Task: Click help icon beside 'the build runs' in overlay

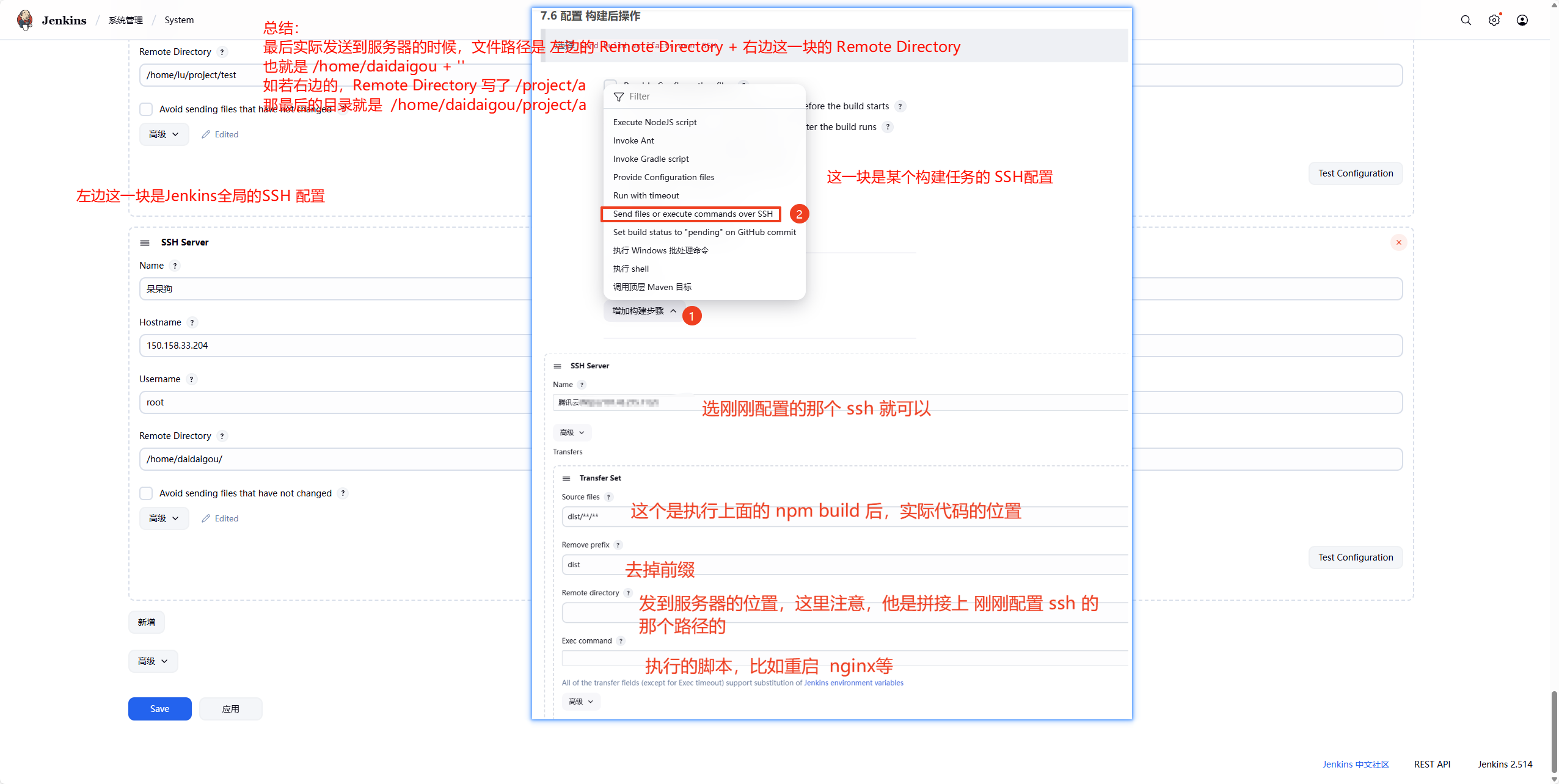Action: (888, 127)
